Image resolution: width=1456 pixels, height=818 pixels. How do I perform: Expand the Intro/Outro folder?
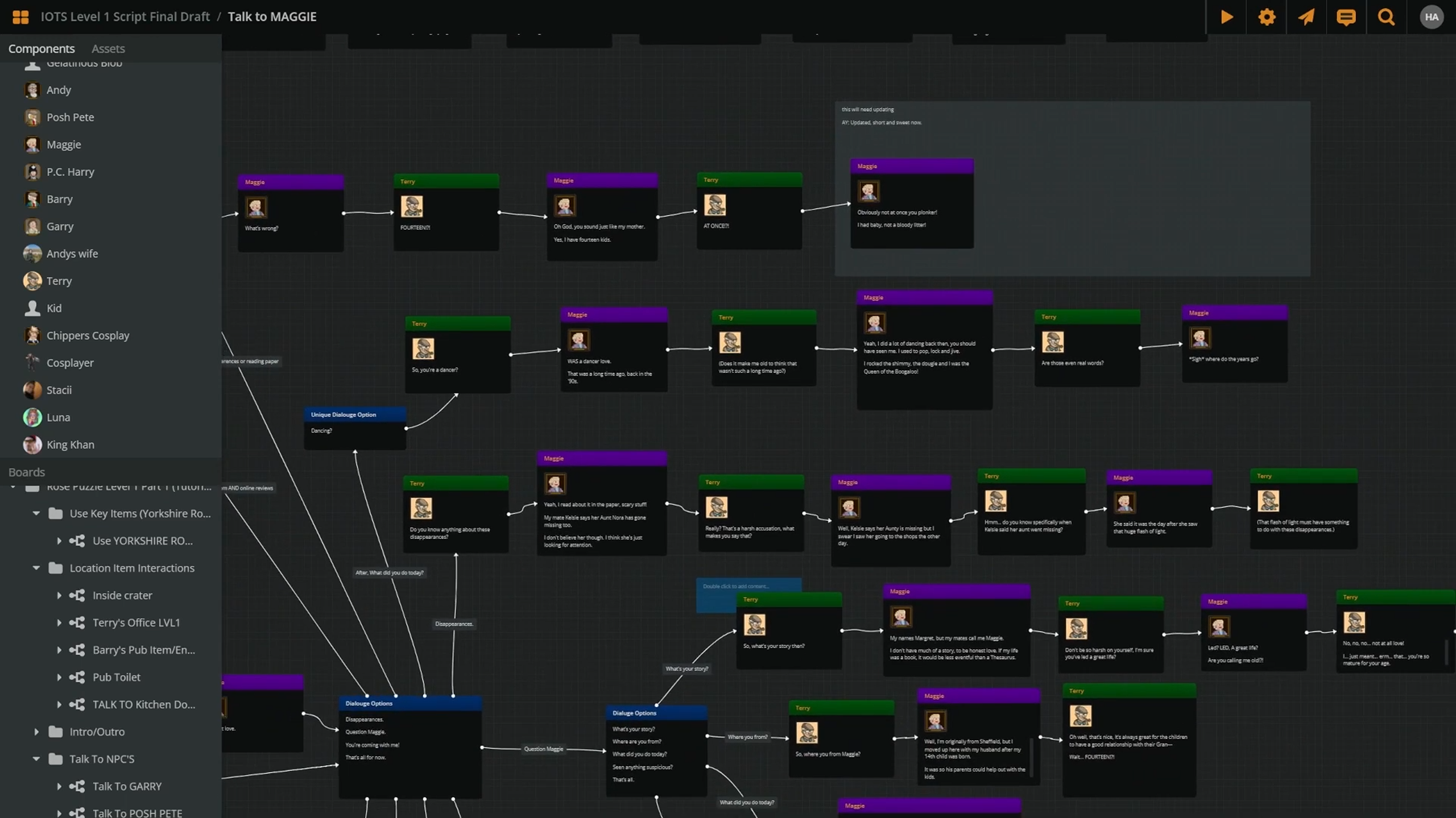tap(36, 732)
